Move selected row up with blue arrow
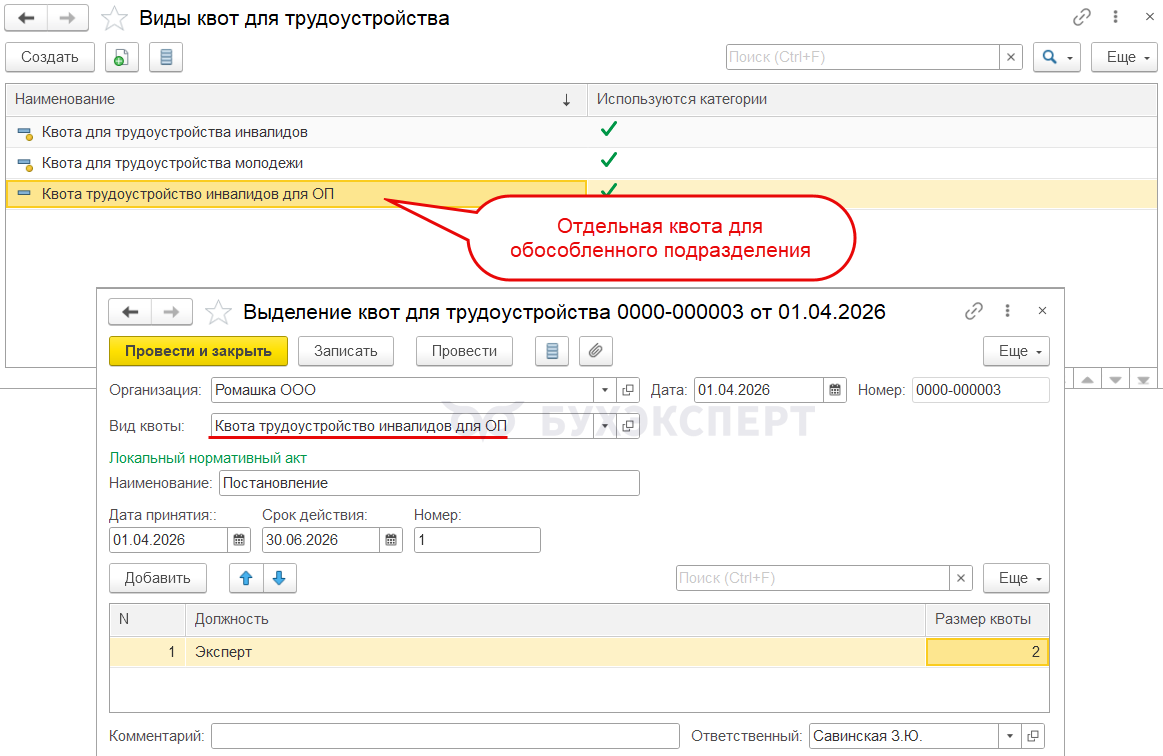The height and width of the screenshot is (756, 1163). pyautogui.click(x=246, y=578)
